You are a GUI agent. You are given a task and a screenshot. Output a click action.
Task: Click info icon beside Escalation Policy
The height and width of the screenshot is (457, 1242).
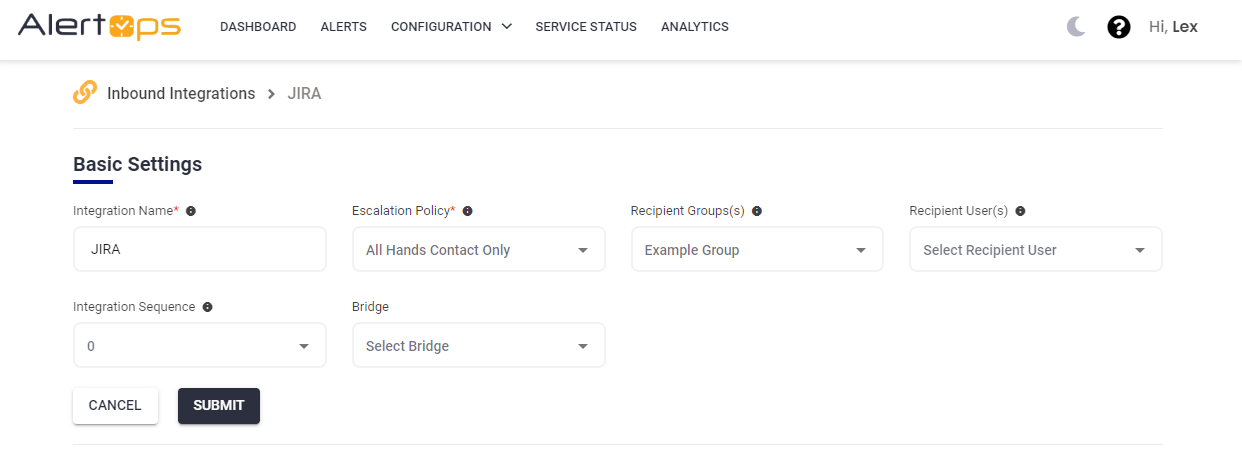click(x=467, y=211)
